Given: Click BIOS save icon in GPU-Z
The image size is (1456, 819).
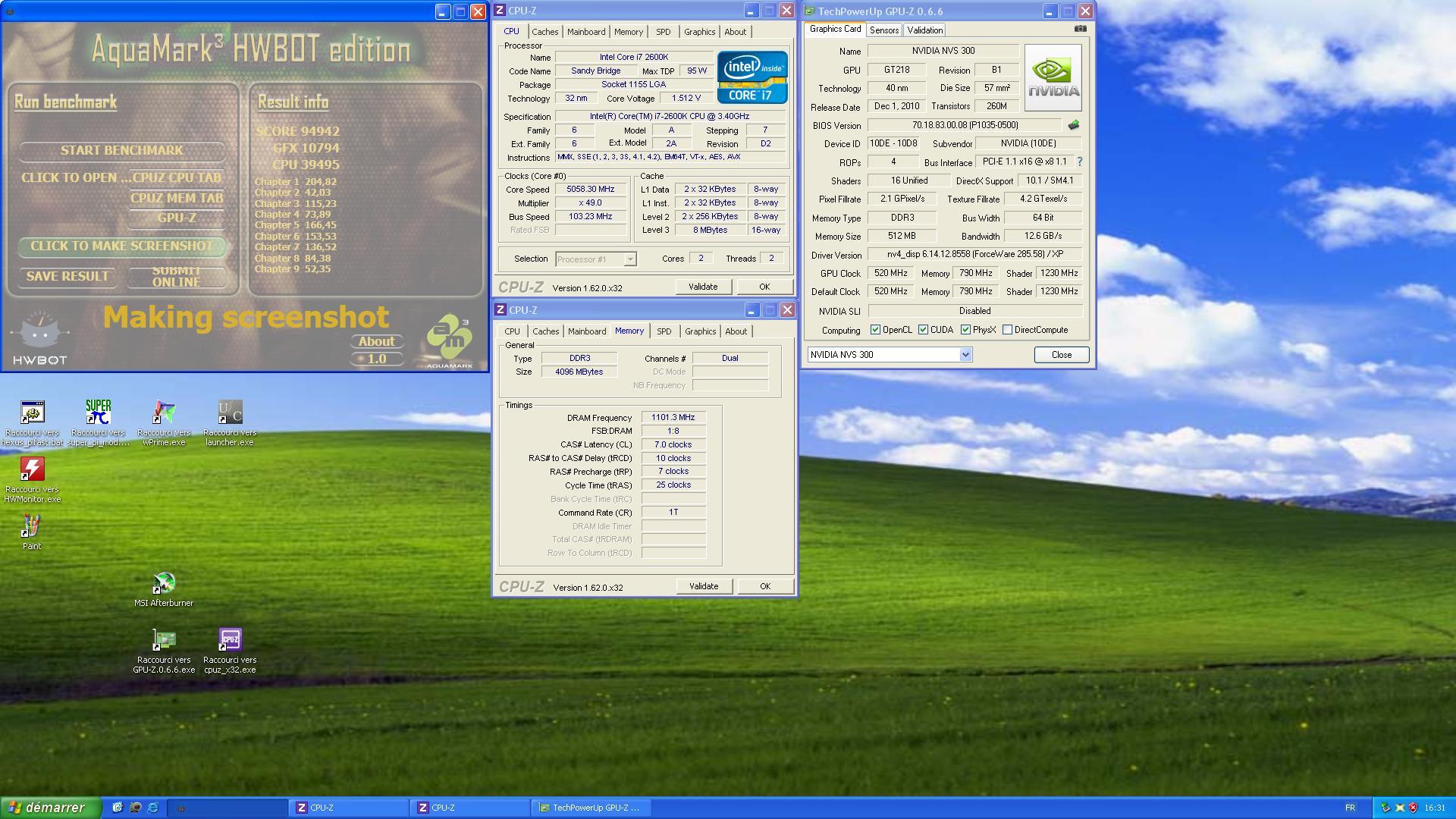Looking at the screenshot, I should [x=1073, y=125].
